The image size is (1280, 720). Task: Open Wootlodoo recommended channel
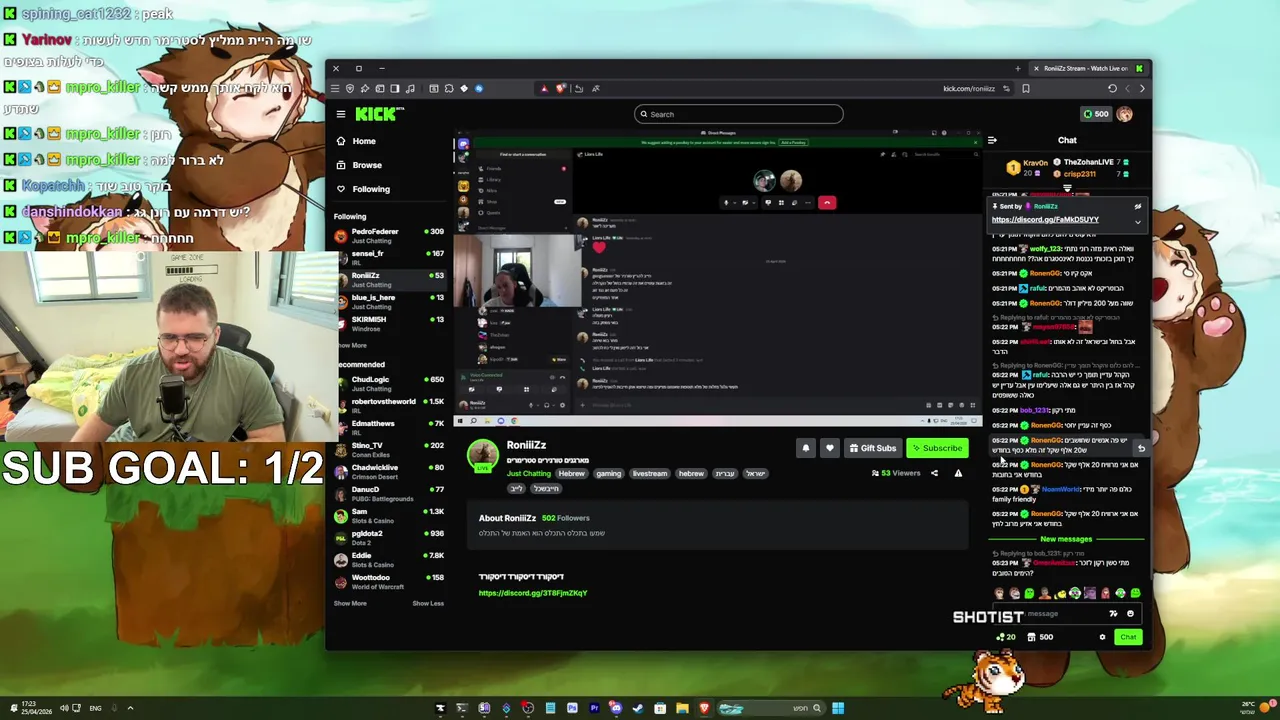coord(390,581)
